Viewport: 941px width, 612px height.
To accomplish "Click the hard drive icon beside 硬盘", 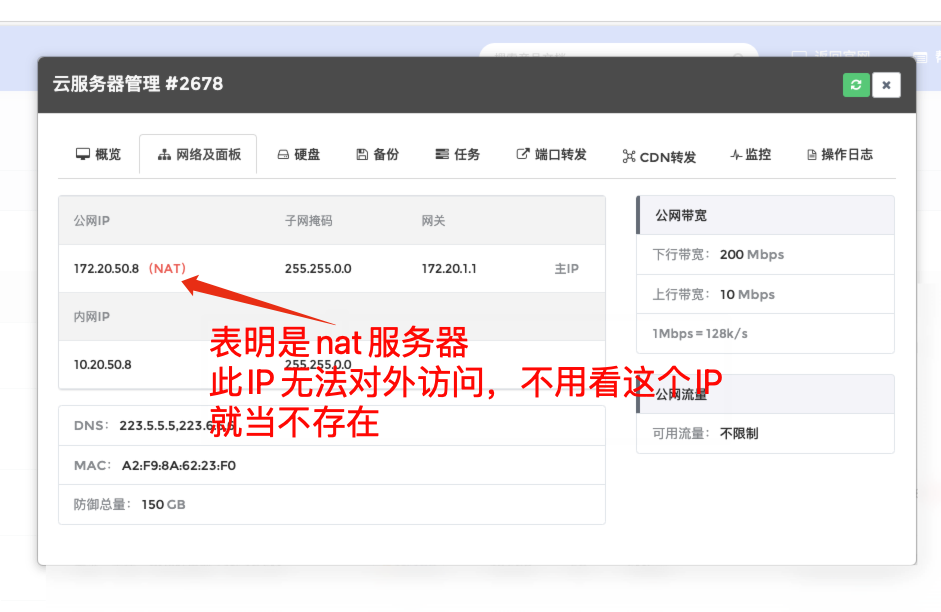I will click(x=283, y=155).
